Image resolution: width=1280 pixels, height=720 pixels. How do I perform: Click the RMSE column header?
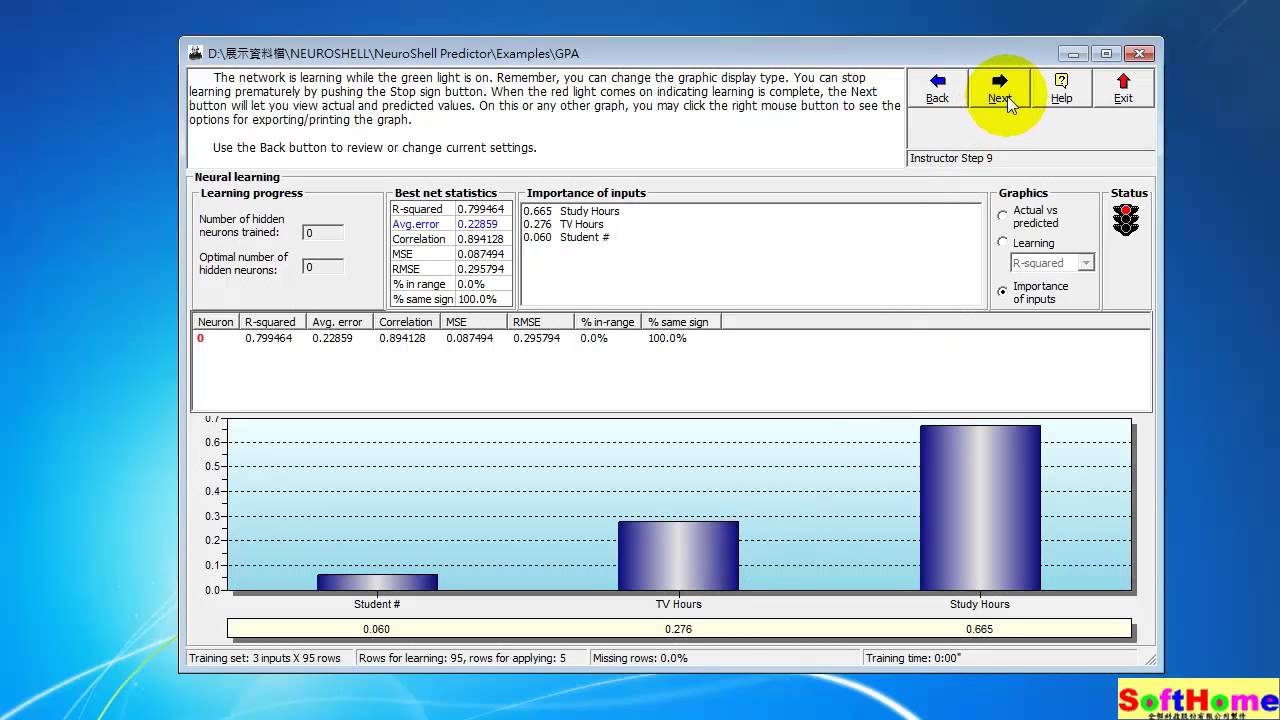point(540,322)
